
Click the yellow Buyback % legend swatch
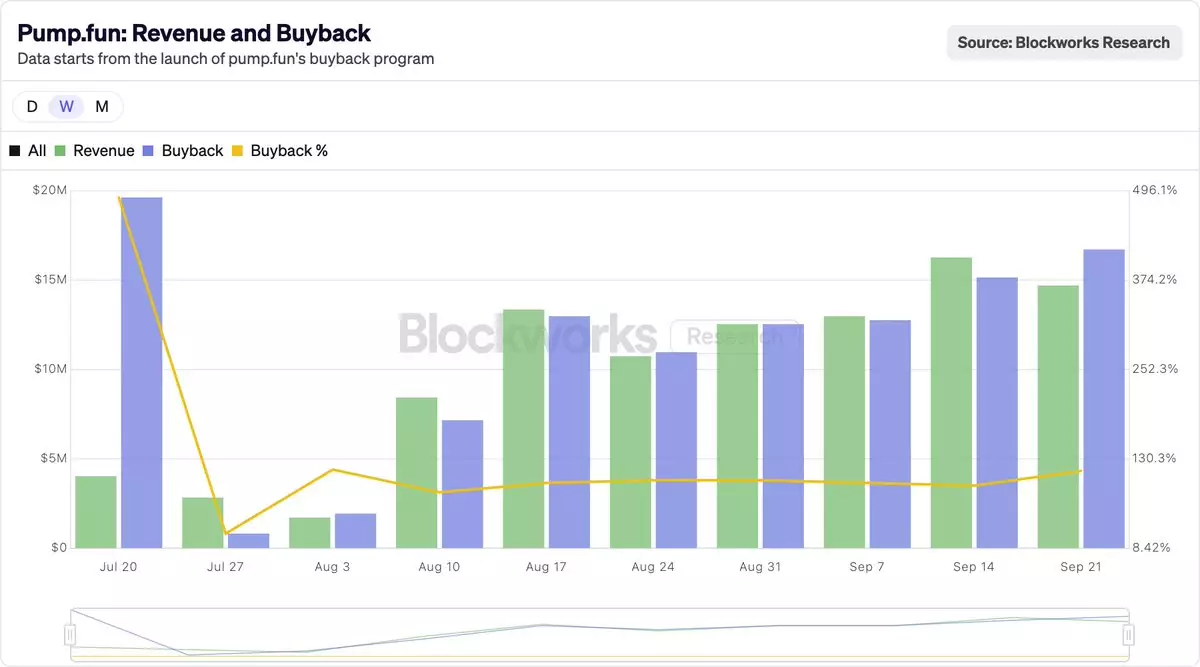(x=237, y=151)
